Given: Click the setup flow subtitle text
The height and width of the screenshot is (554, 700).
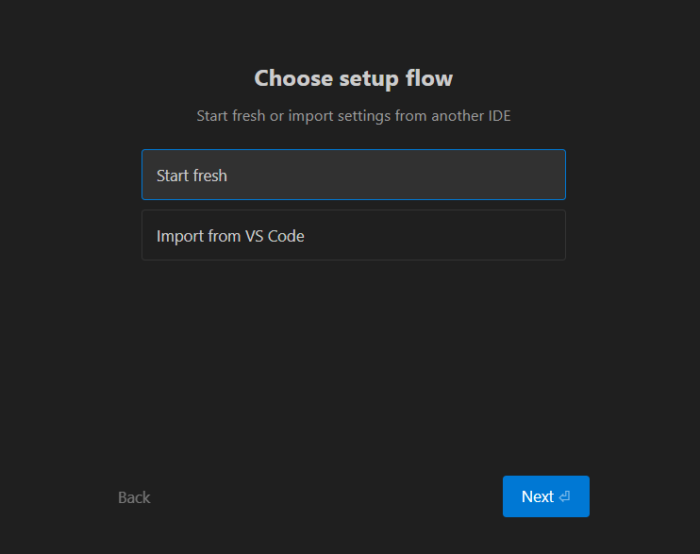Looking at the screenshot, I should click(353, 116).
